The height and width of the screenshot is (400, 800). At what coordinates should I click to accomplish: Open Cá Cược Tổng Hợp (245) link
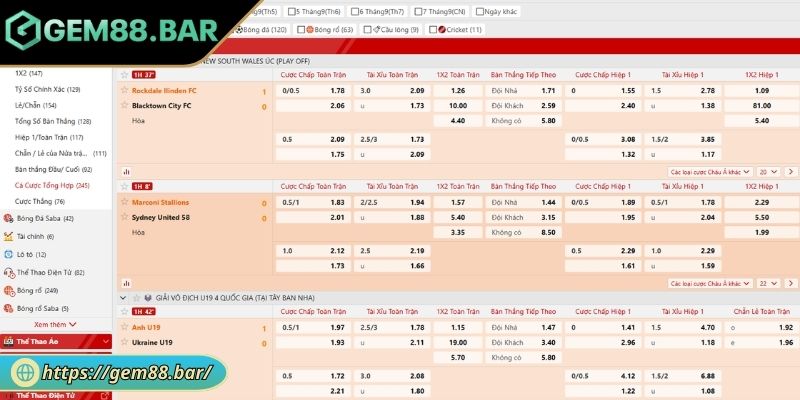[x=52, y=185]
